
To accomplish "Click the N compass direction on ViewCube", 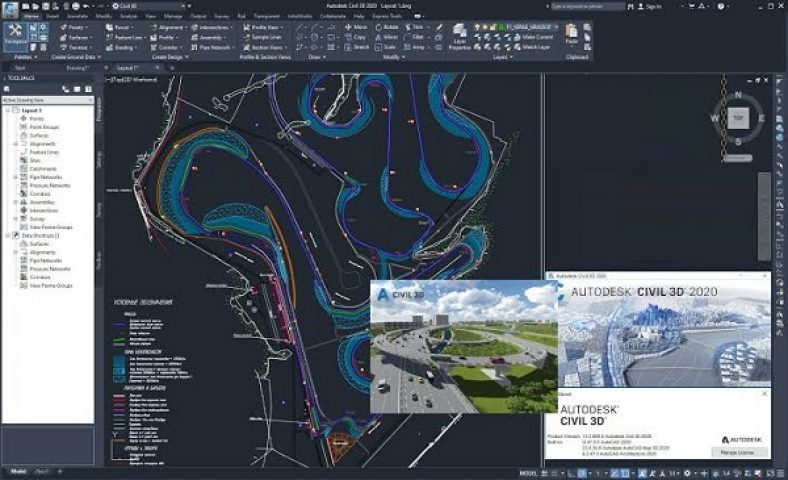I will click(738, 94).
